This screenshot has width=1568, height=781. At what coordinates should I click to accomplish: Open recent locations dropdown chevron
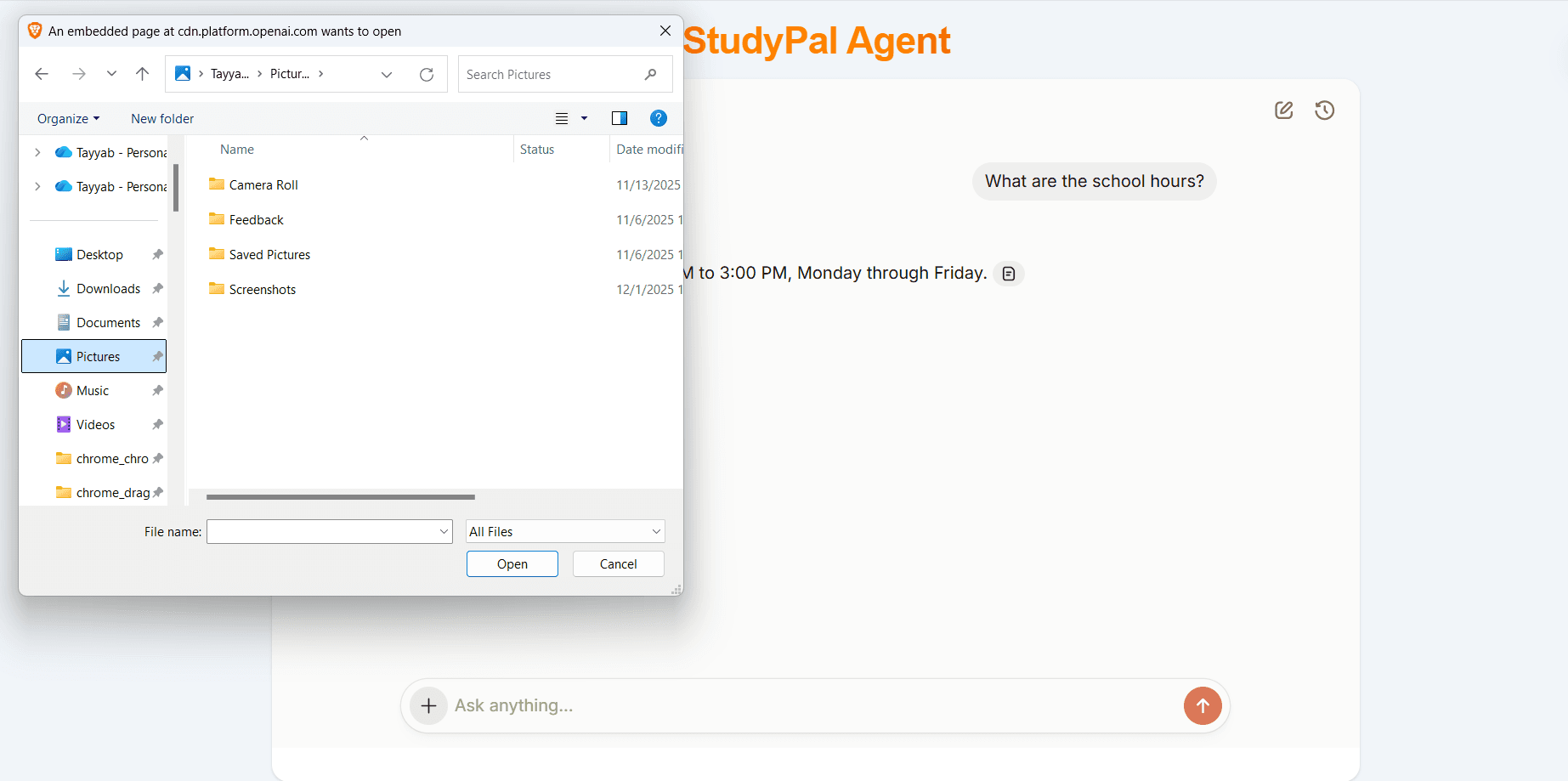(111, 74)
